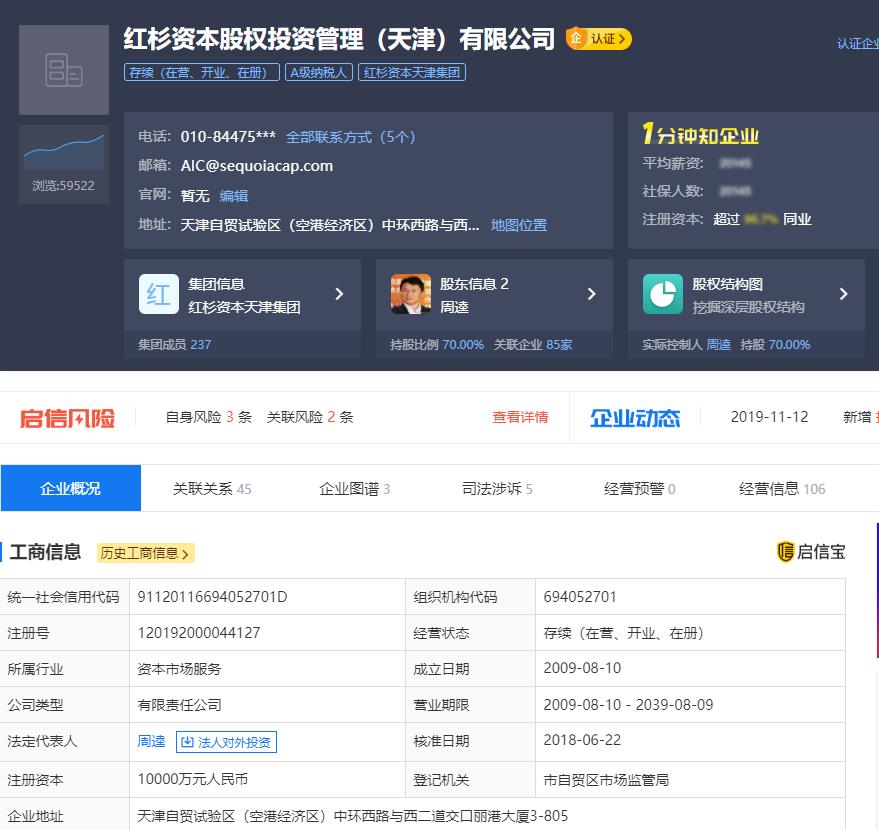Click 全部联系方式 (5个) link
879x830 pixels.
[350, 137]
